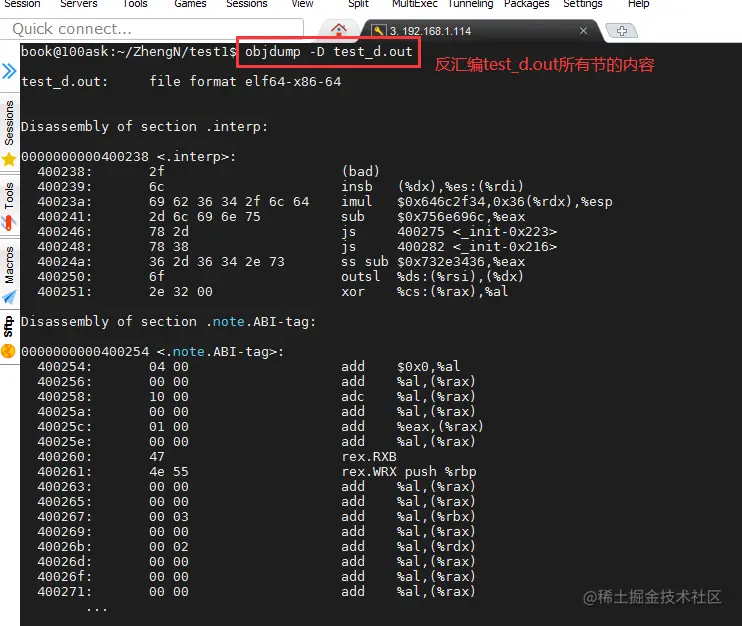Open the Games toolbar item
Viewport: 742px width, 626px height.
click(190, 4)
